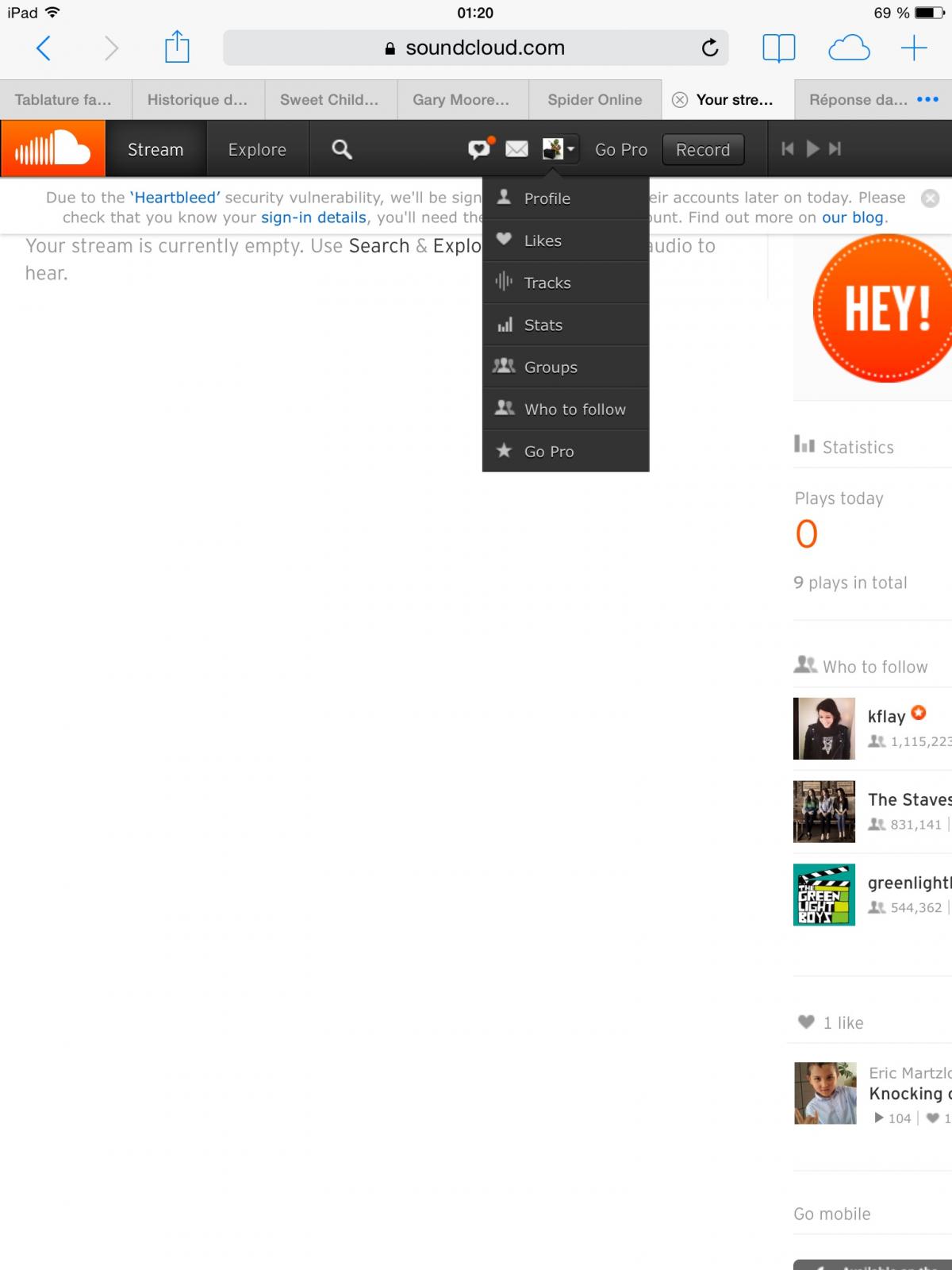Open the Green Light Boys avatar
This screenshot has height=1270, width=952.
pos(824,895)
